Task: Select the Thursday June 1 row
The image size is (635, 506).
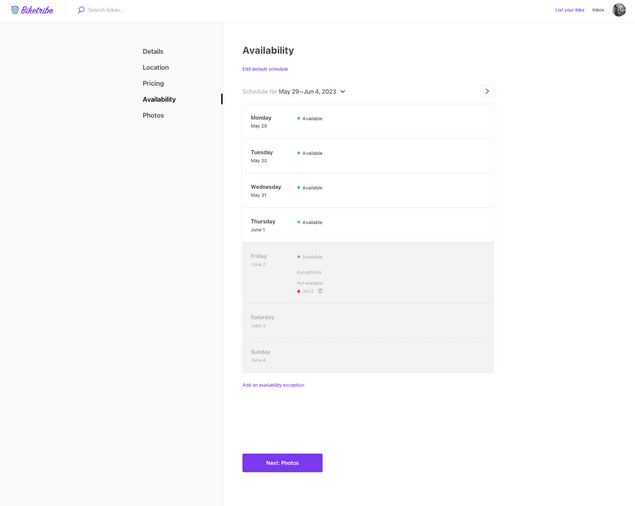Action: tap(368, 225)
